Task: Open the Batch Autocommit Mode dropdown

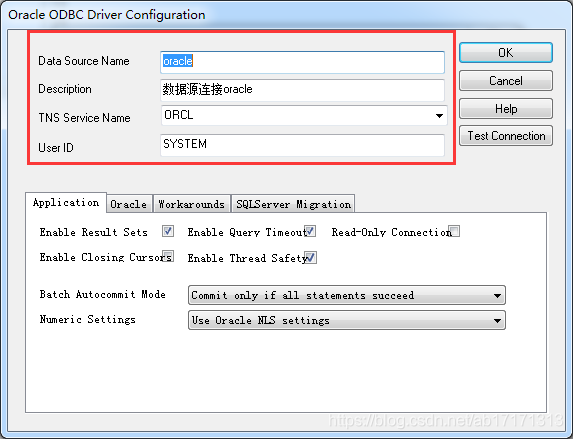Action: 346,295
